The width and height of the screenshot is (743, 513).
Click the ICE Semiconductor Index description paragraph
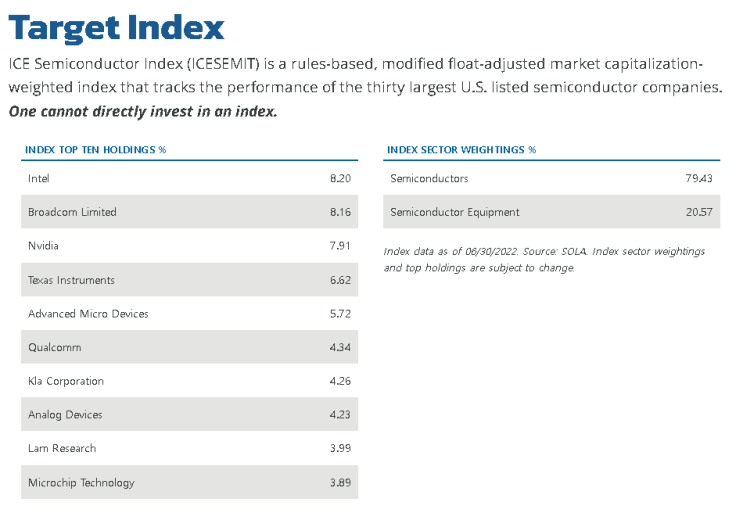[x=365, y=75]
